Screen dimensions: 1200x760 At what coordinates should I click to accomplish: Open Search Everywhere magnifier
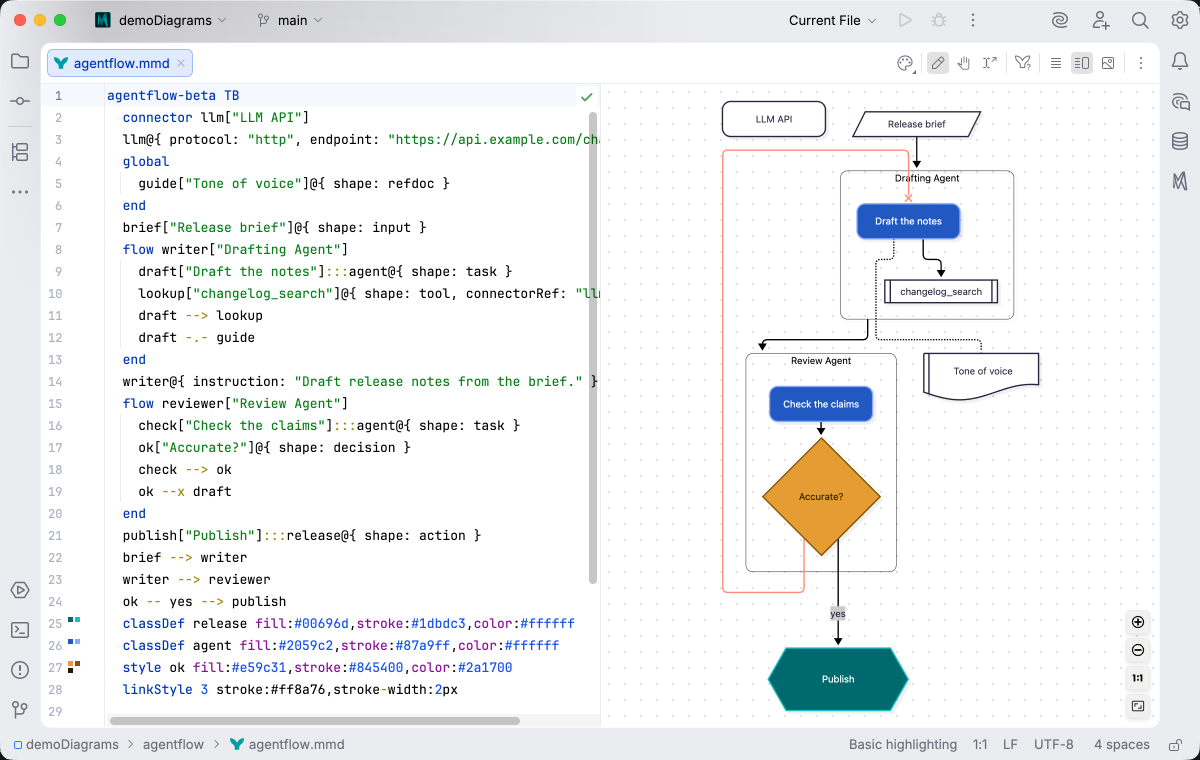click(x=1140, y=20)
